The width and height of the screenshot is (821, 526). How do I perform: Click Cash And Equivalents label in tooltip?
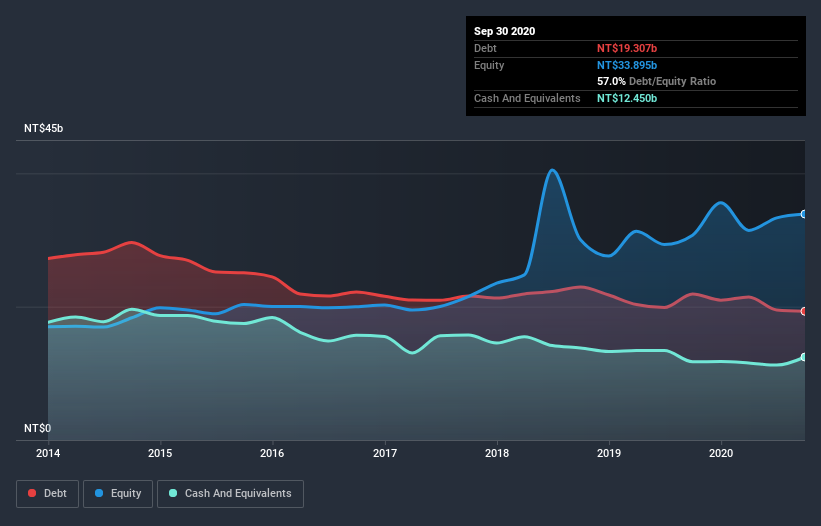click(x=527, y=98)
